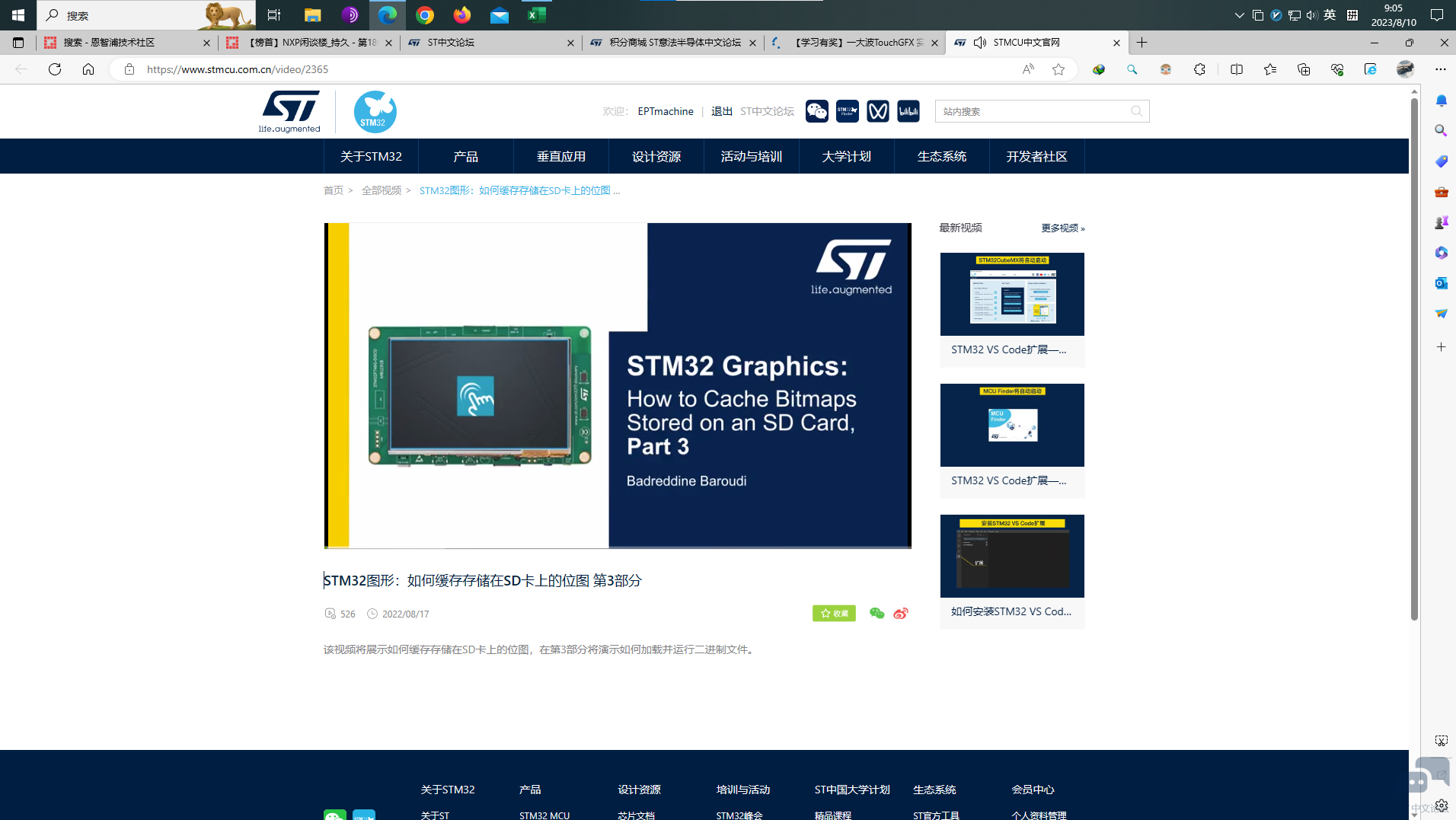Open the browser extensions puzzle icon
Viewport: 1456px width, 820px height.
point(1199,69)
